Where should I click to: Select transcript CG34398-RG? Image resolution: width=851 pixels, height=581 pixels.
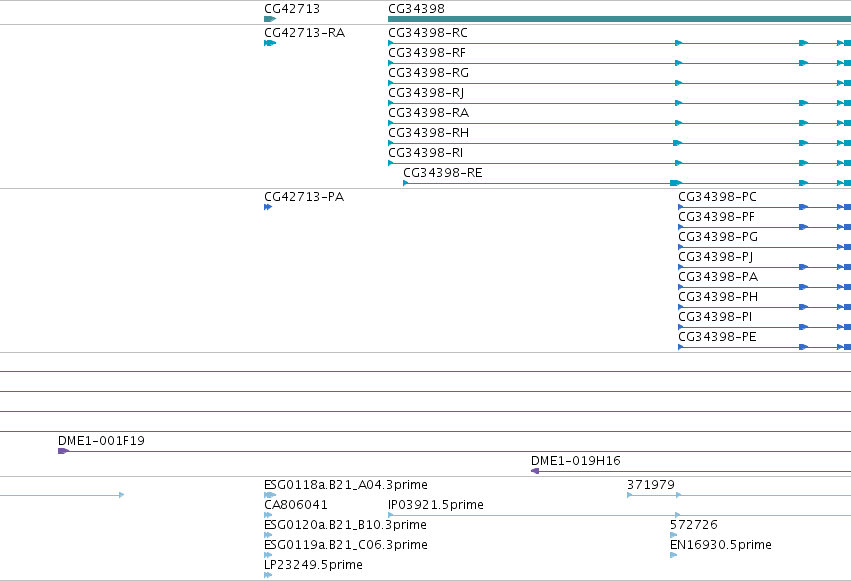[428, 73]
